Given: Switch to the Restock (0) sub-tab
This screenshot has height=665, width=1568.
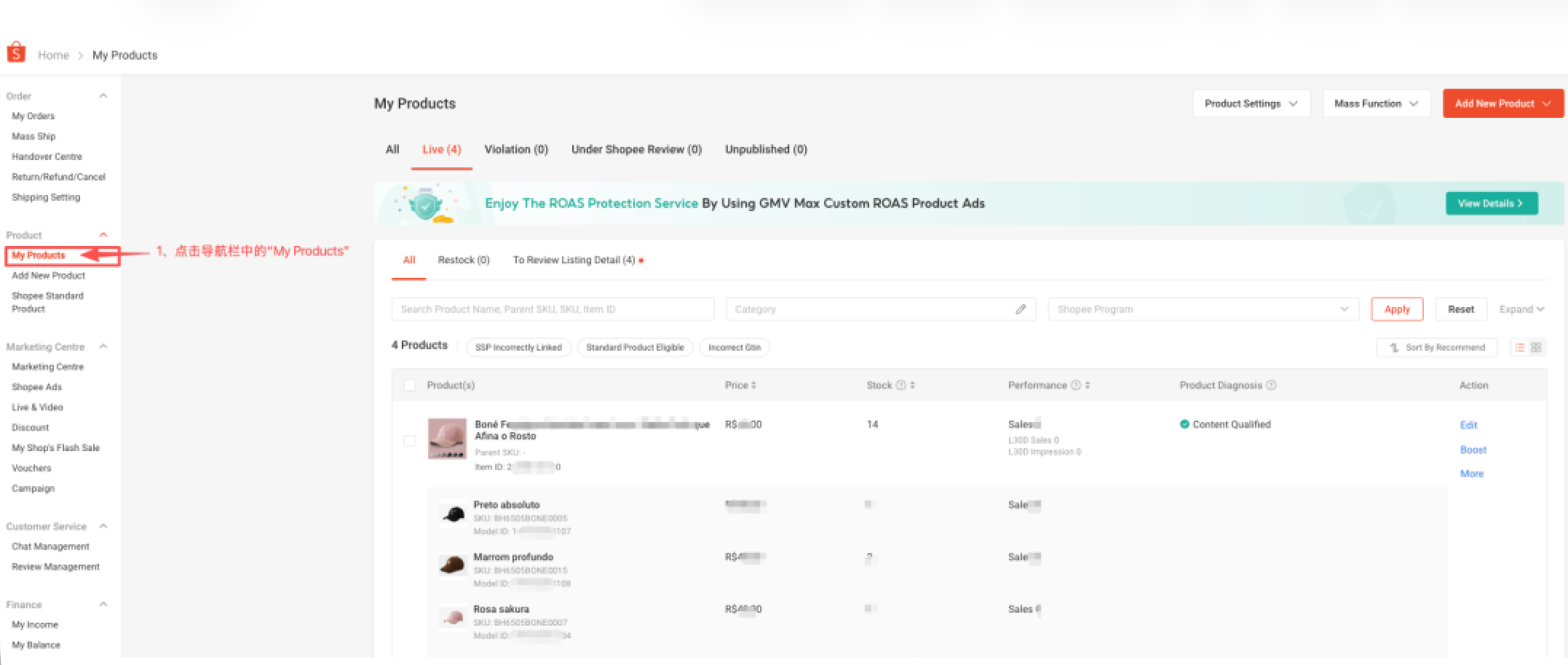Looking at the screenshot, I should pos(464,260).
